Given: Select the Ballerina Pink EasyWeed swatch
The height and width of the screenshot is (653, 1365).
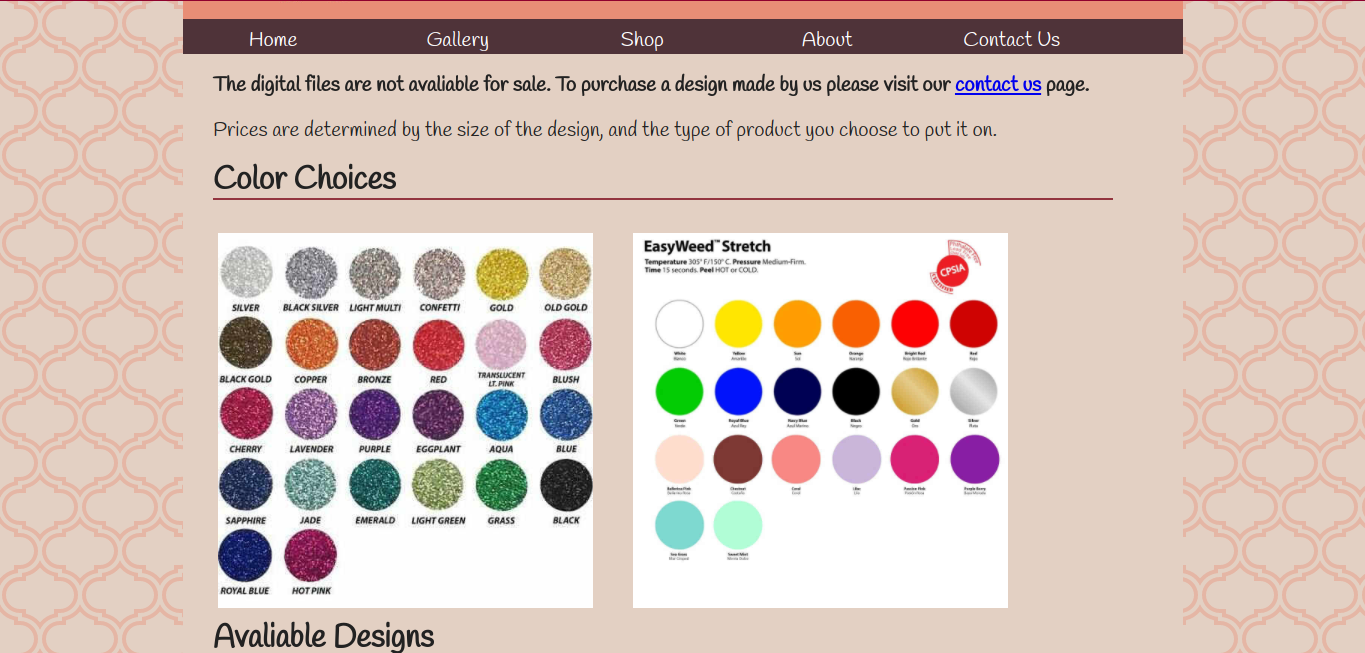Looking at the screenshot, I should pyautogui.click(x=680, y=459).
